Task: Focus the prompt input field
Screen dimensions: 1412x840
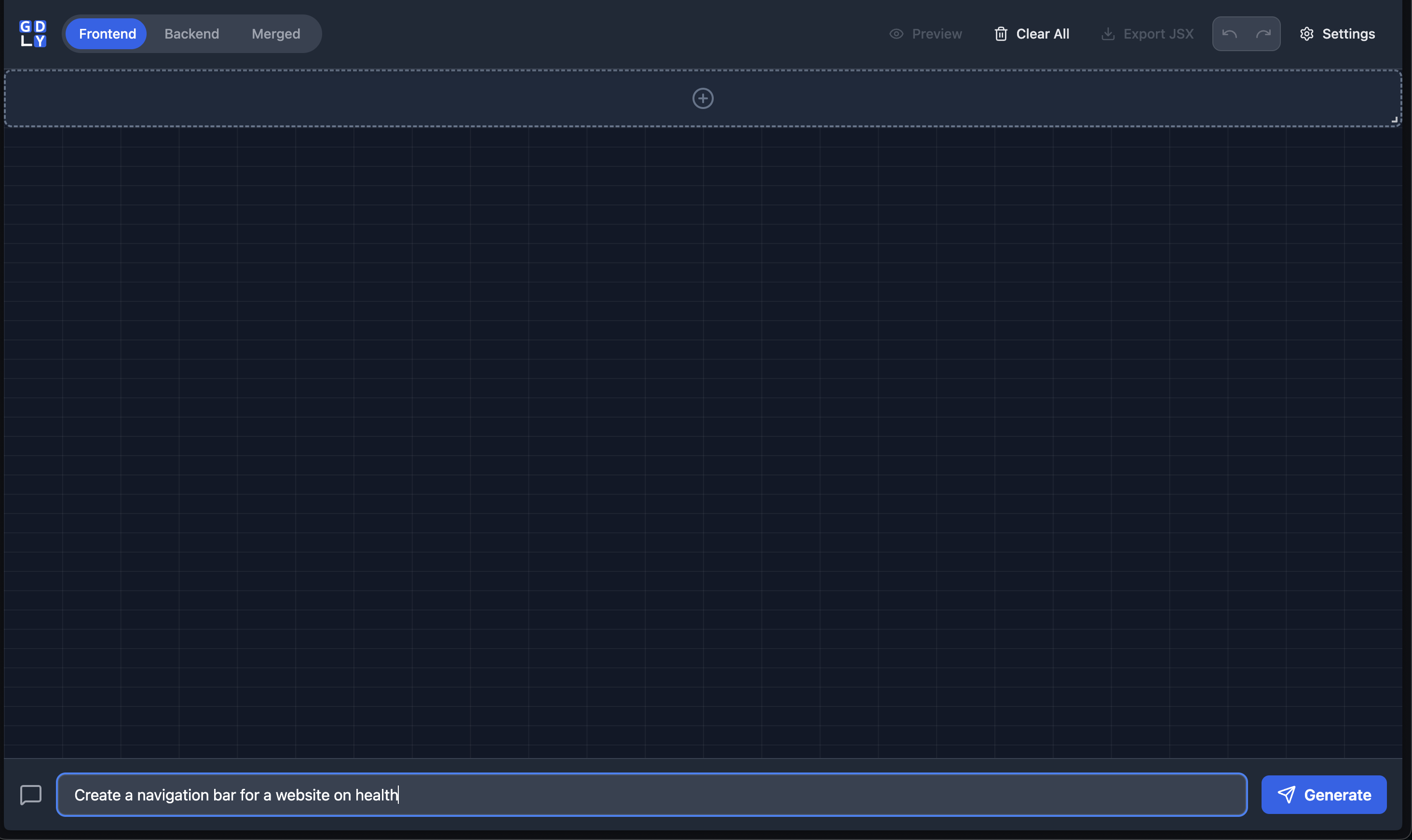Action: 651,794
